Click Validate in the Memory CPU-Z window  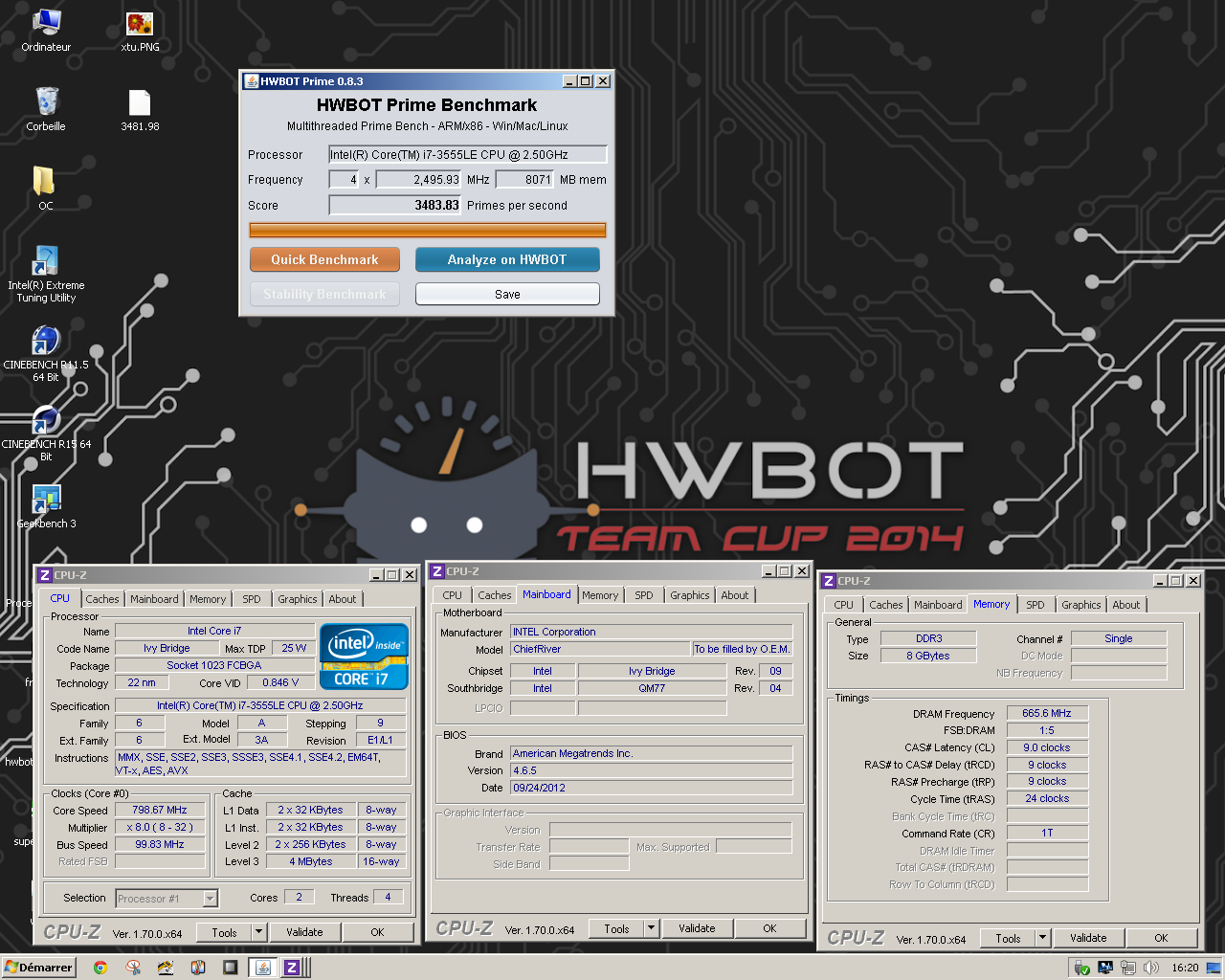[1088, 938]
